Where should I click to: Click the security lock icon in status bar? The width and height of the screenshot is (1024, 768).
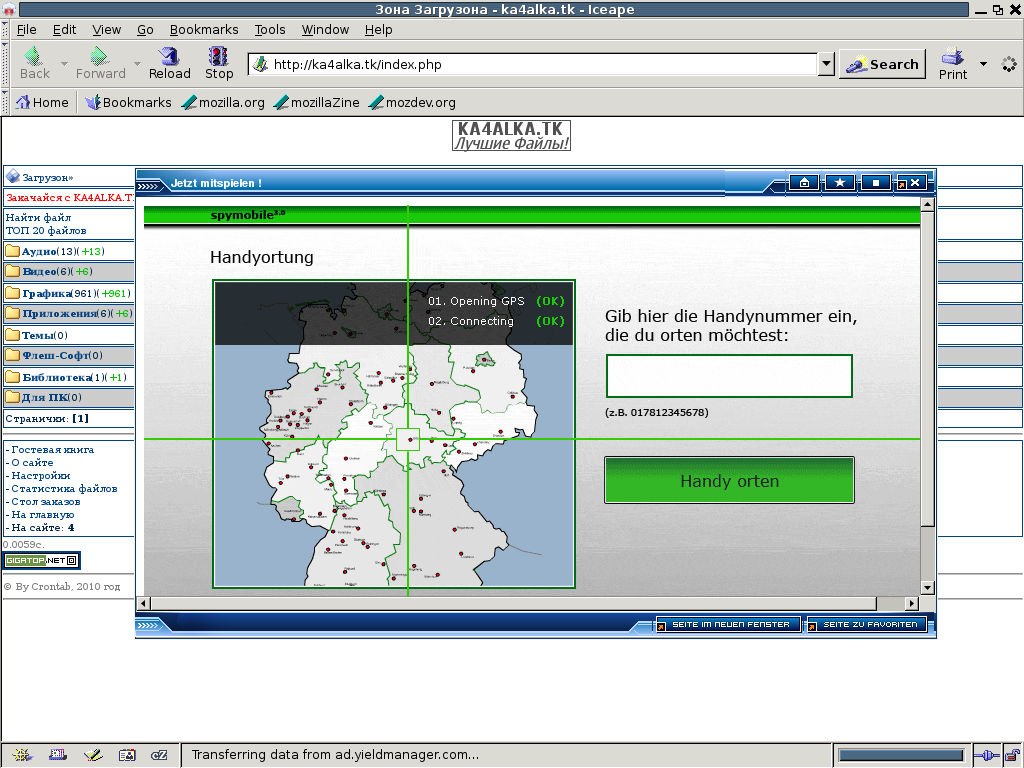tap(1011, 755)
